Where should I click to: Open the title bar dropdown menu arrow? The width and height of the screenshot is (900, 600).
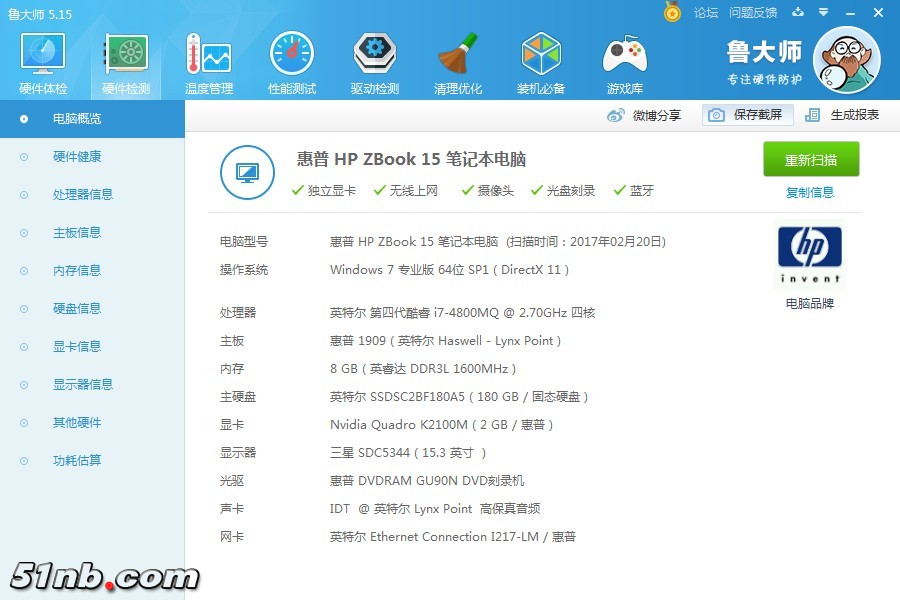824,13
